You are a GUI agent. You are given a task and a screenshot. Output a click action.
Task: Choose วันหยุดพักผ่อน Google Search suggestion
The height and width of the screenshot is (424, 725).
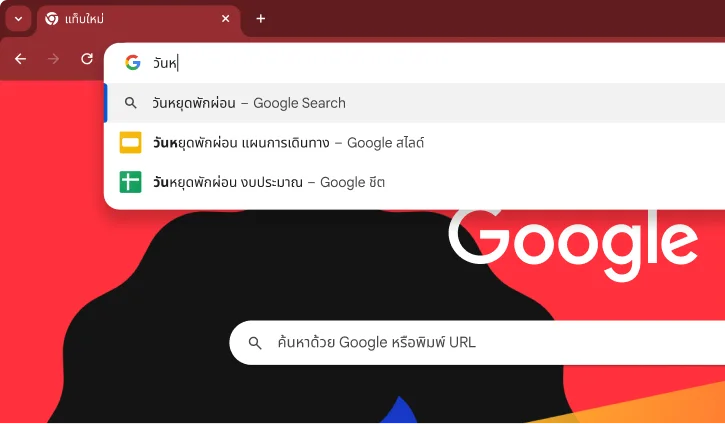[415, 103]
